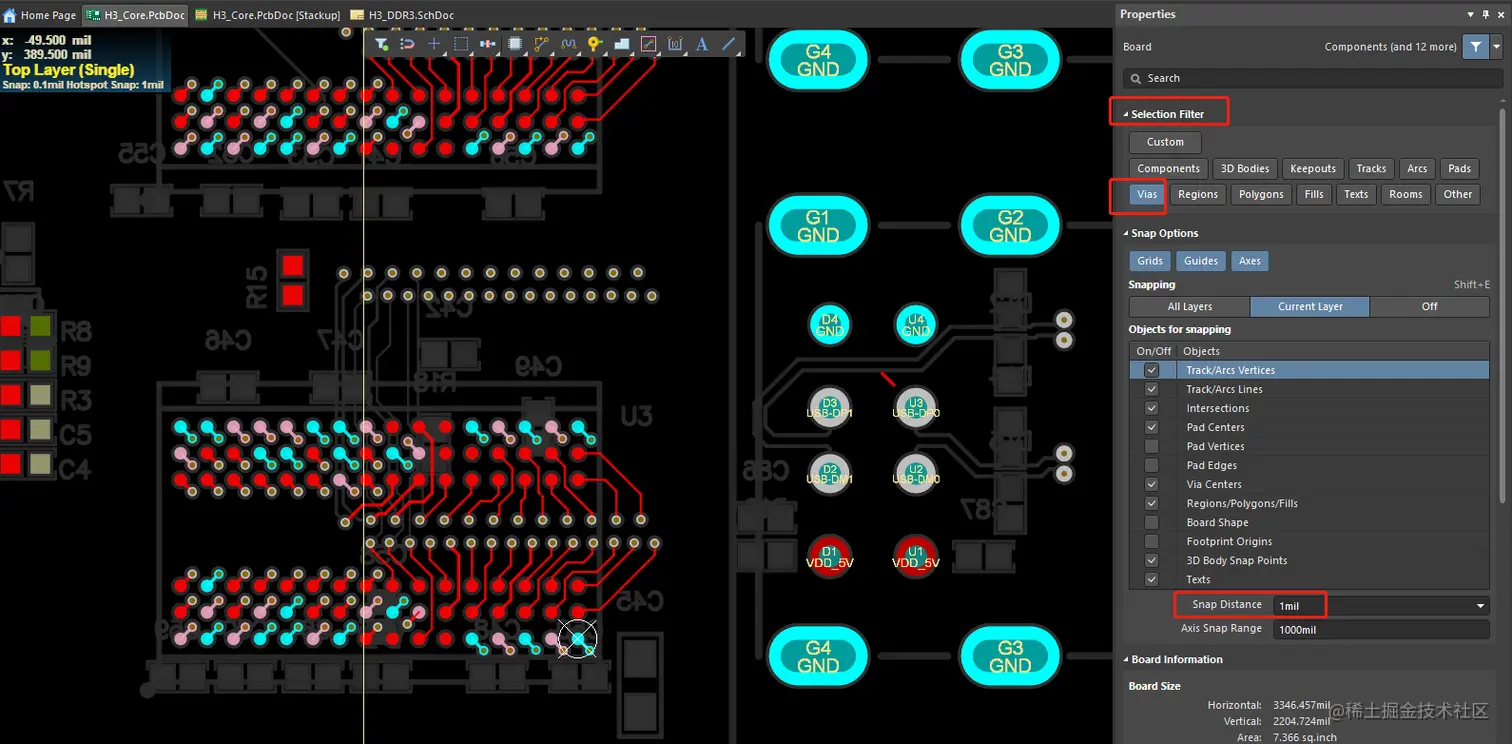
Task: Click the search magnifier icon in Properties
Action: pyautogui.click(x=1135, y=78)
